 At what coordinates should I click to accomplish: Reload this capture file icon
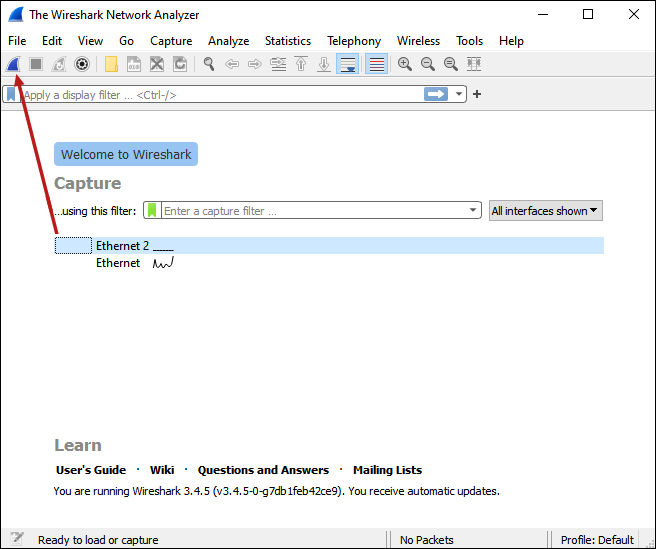pyautogui.click(x=180, y=64)
